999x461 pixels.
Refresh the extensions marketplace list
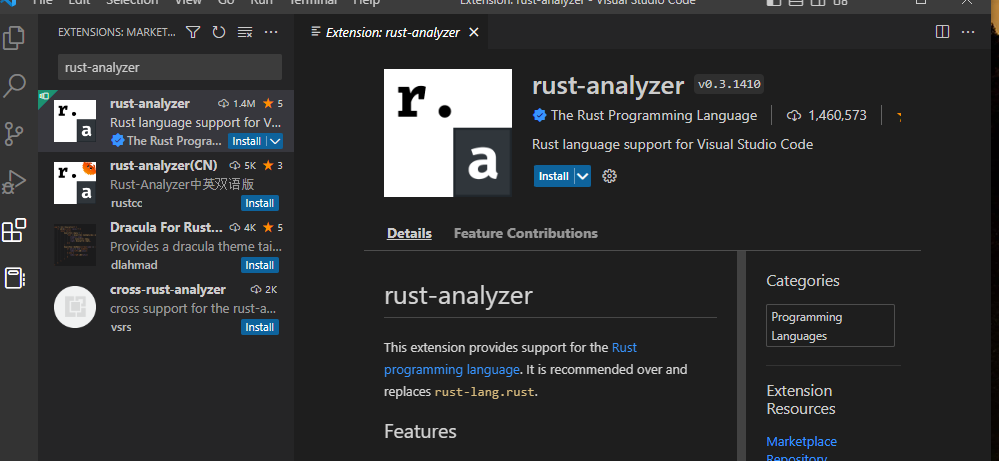[x=219, y=32]
